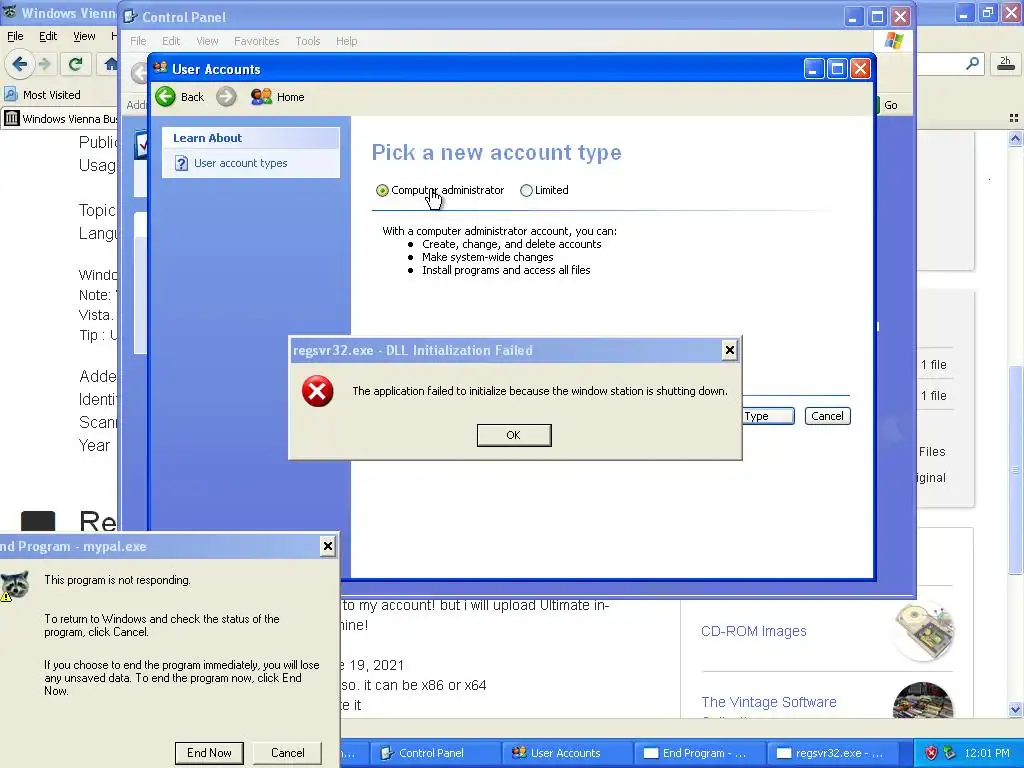Open the Help menu in Control Panel
Viewport: 1024px width, 768px height.
pos(346,41)
